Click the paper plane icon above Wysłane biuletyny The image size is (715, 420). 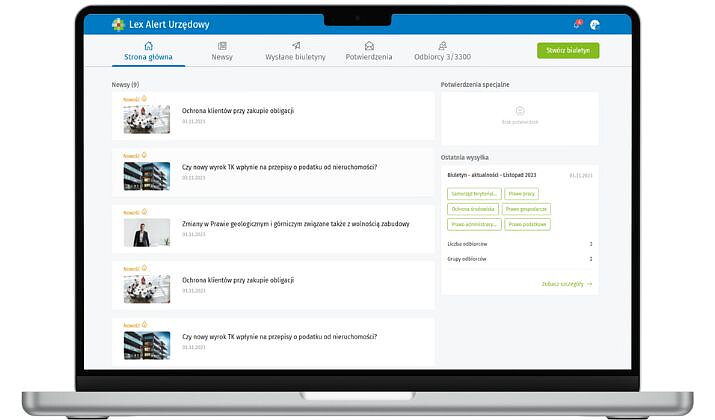[296, 46]
